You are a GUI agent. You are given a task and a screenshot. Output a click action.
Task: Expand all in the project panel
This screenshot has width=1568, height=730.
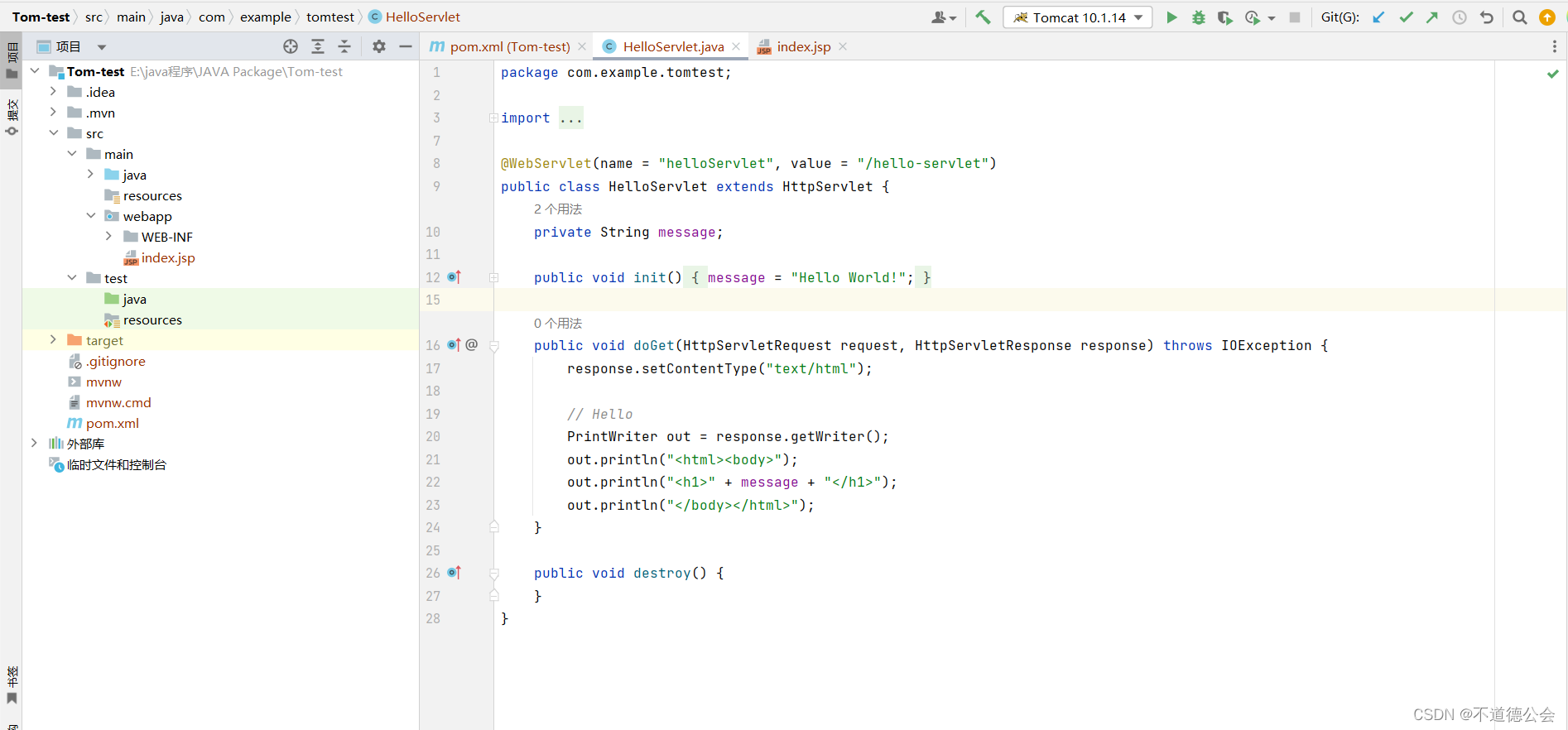point(318,46)
